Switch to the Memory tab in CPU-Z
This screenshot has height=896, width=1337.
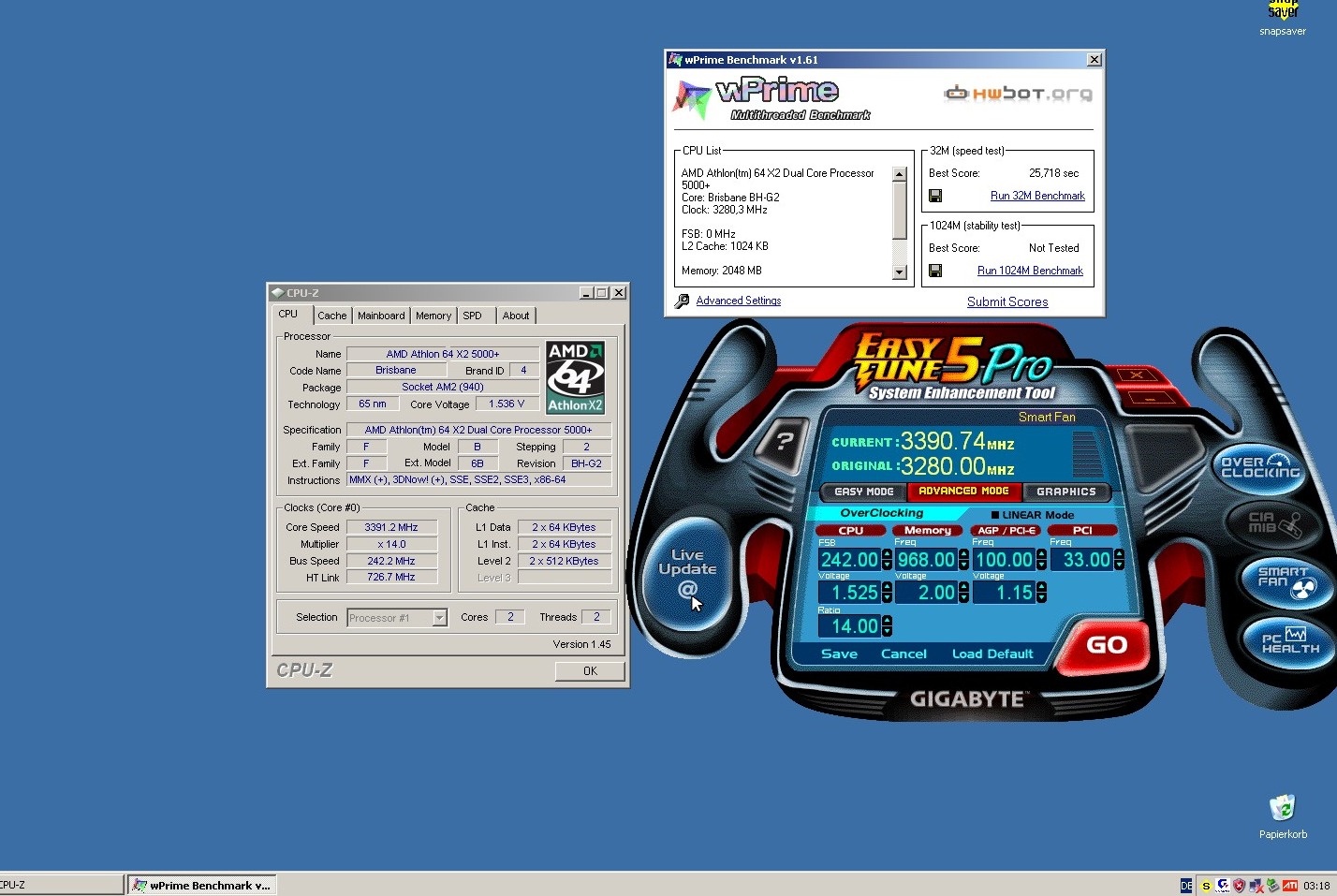click(433, 316)
